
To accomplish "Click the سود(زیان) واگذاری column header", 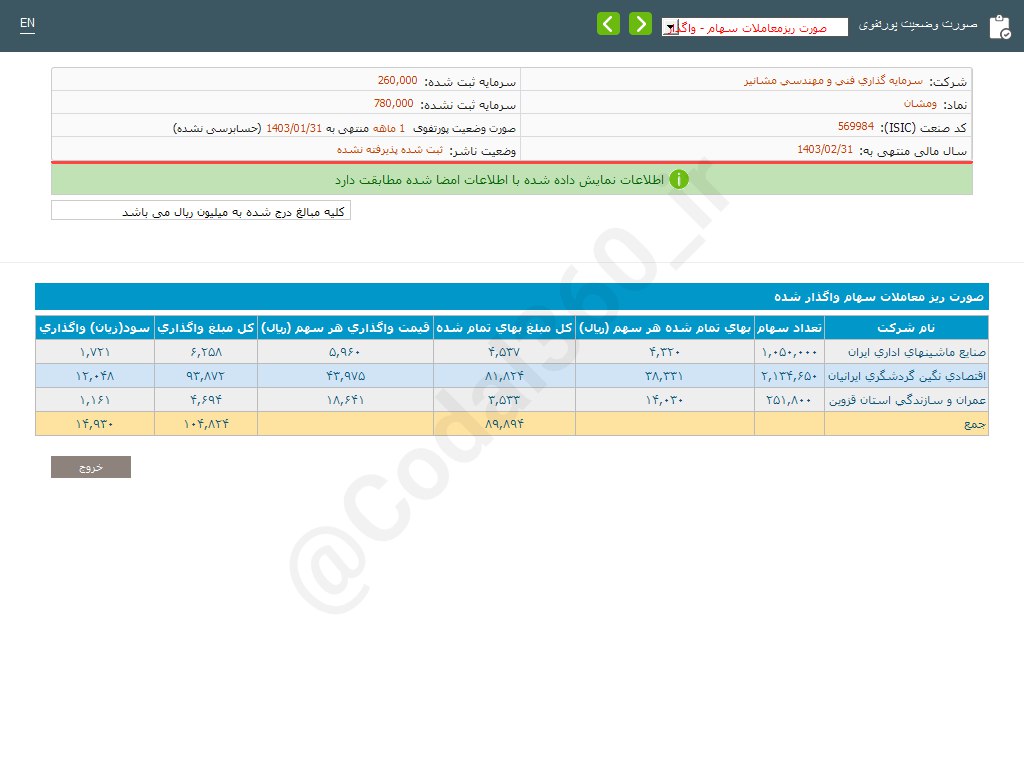I will [95, 328].
